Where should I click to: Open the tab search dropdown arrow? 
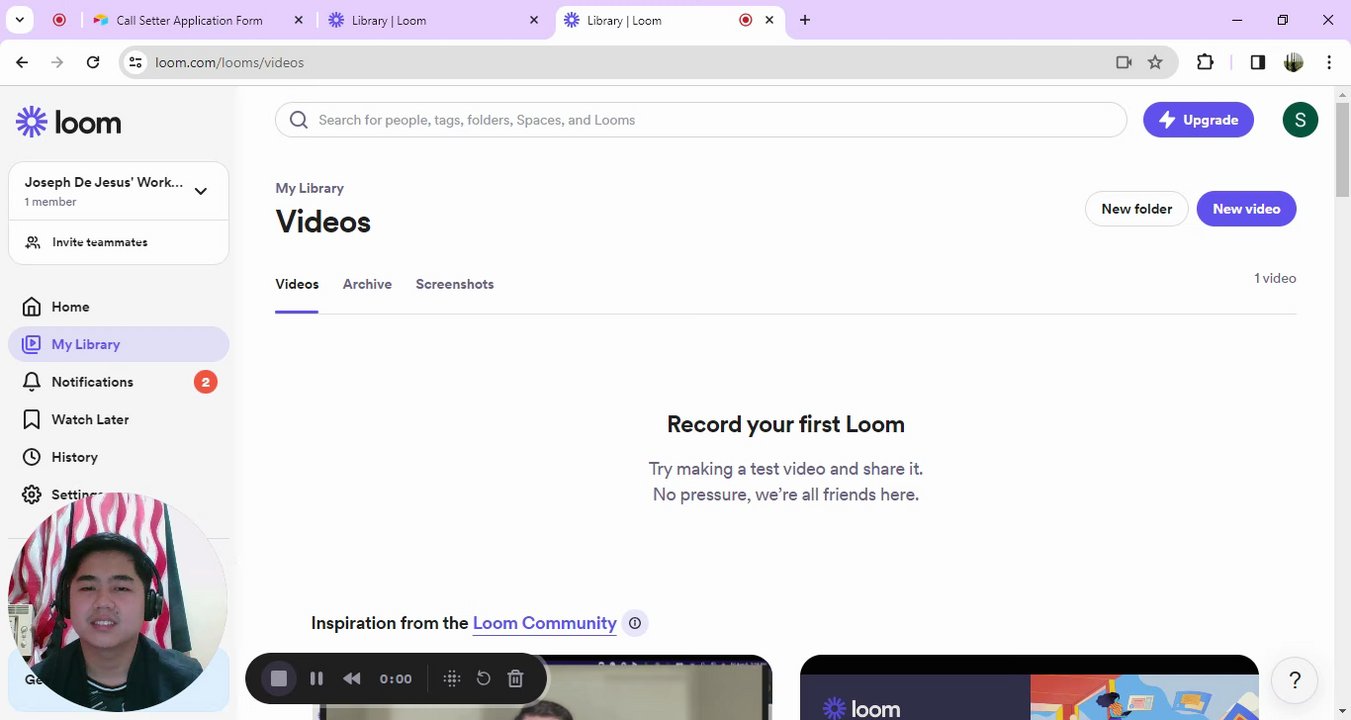[x=19, y=20]
